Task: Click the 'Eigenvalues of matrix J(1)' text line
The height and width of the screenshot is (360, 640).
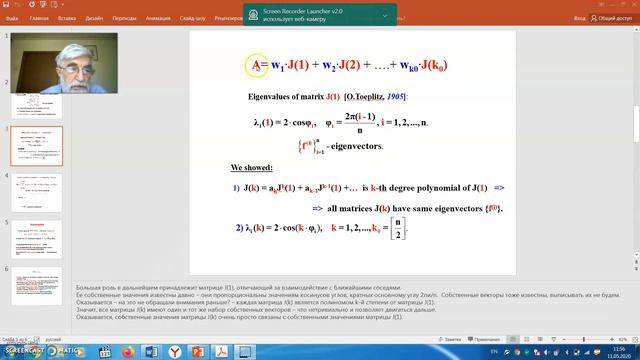Action: pos(328,97)
